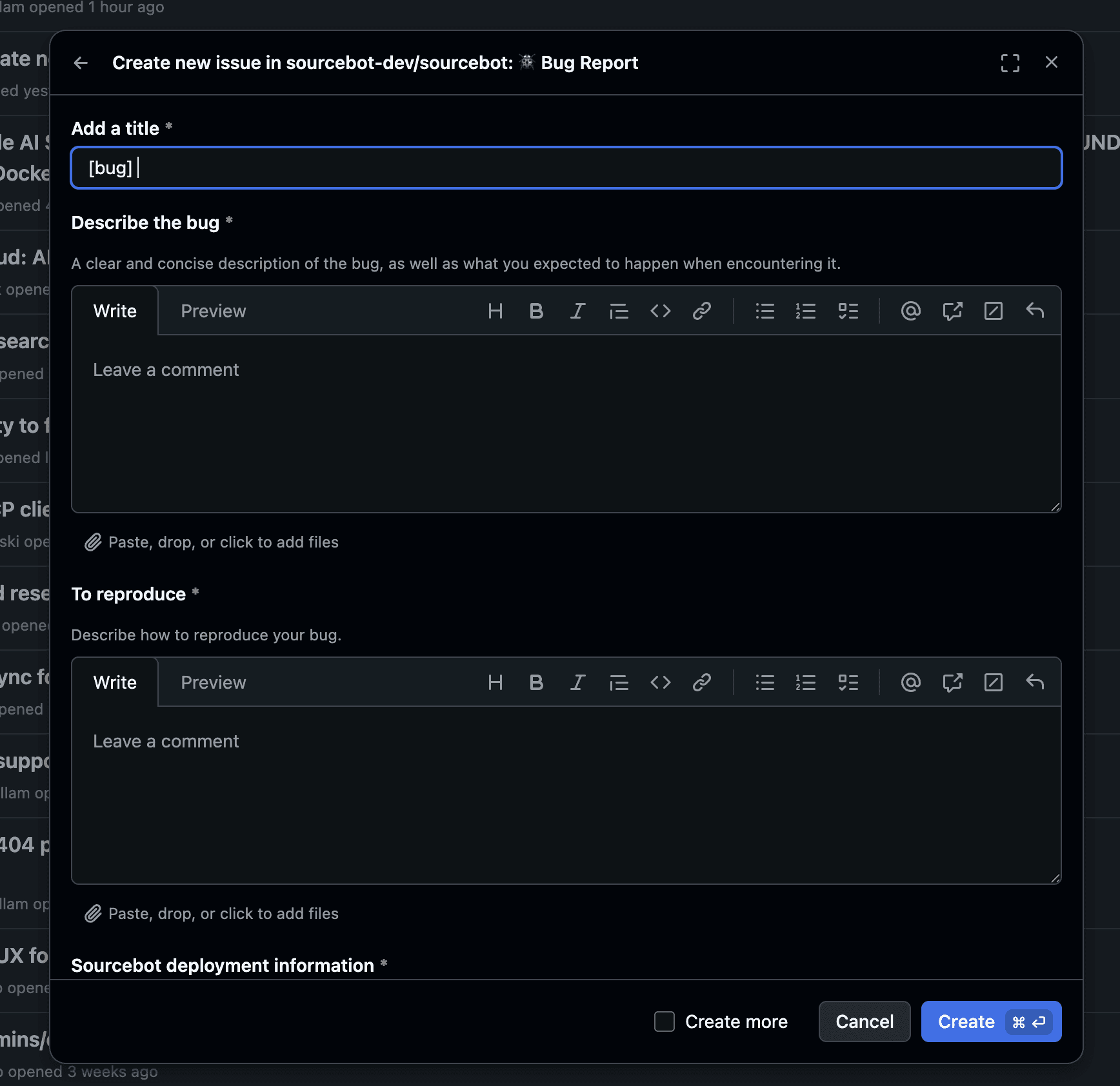This screenshot has height=1086, width=1120.
Task: Reference an issue in To reproduce editor
Action: pyautogui.click(x=952, y=682)
